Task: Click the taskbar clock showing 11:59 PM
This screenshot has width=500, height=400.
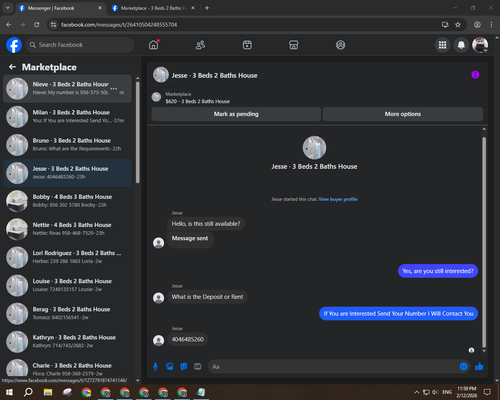Action: (467, 392)
